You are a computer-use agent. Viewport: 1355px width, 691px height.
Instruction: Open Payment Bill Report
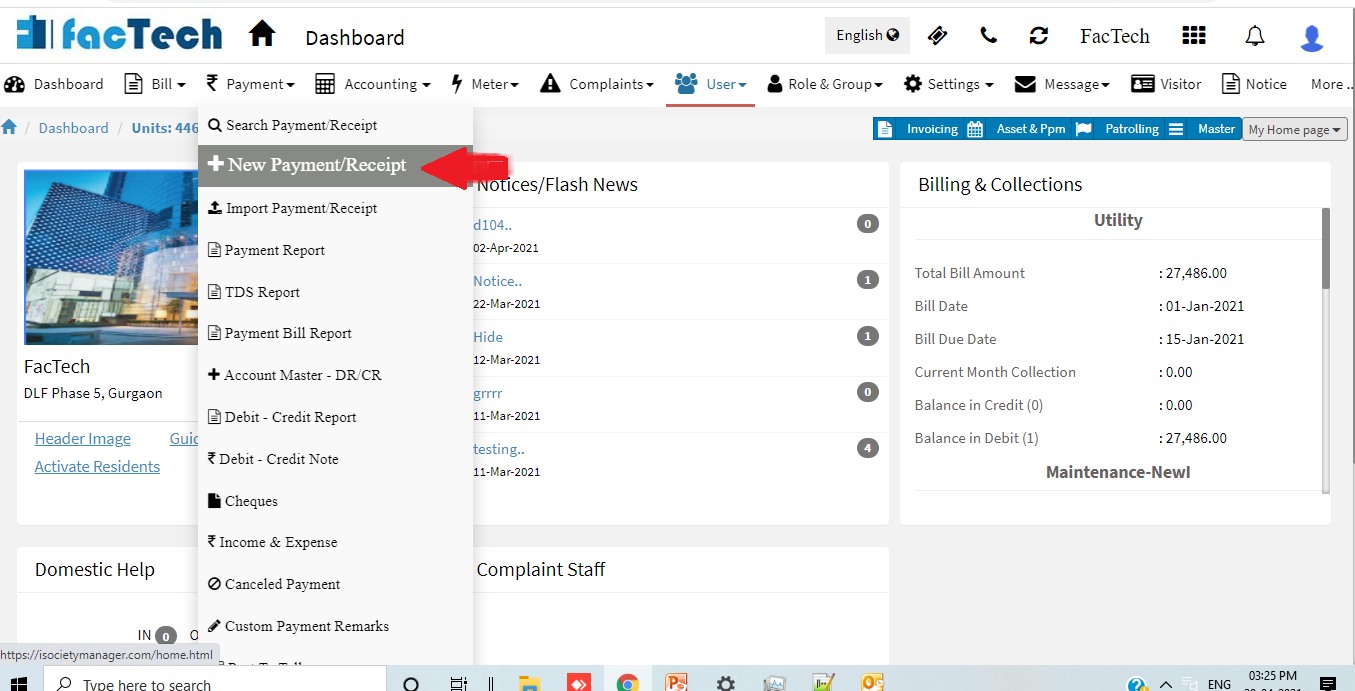click(335, 333)
